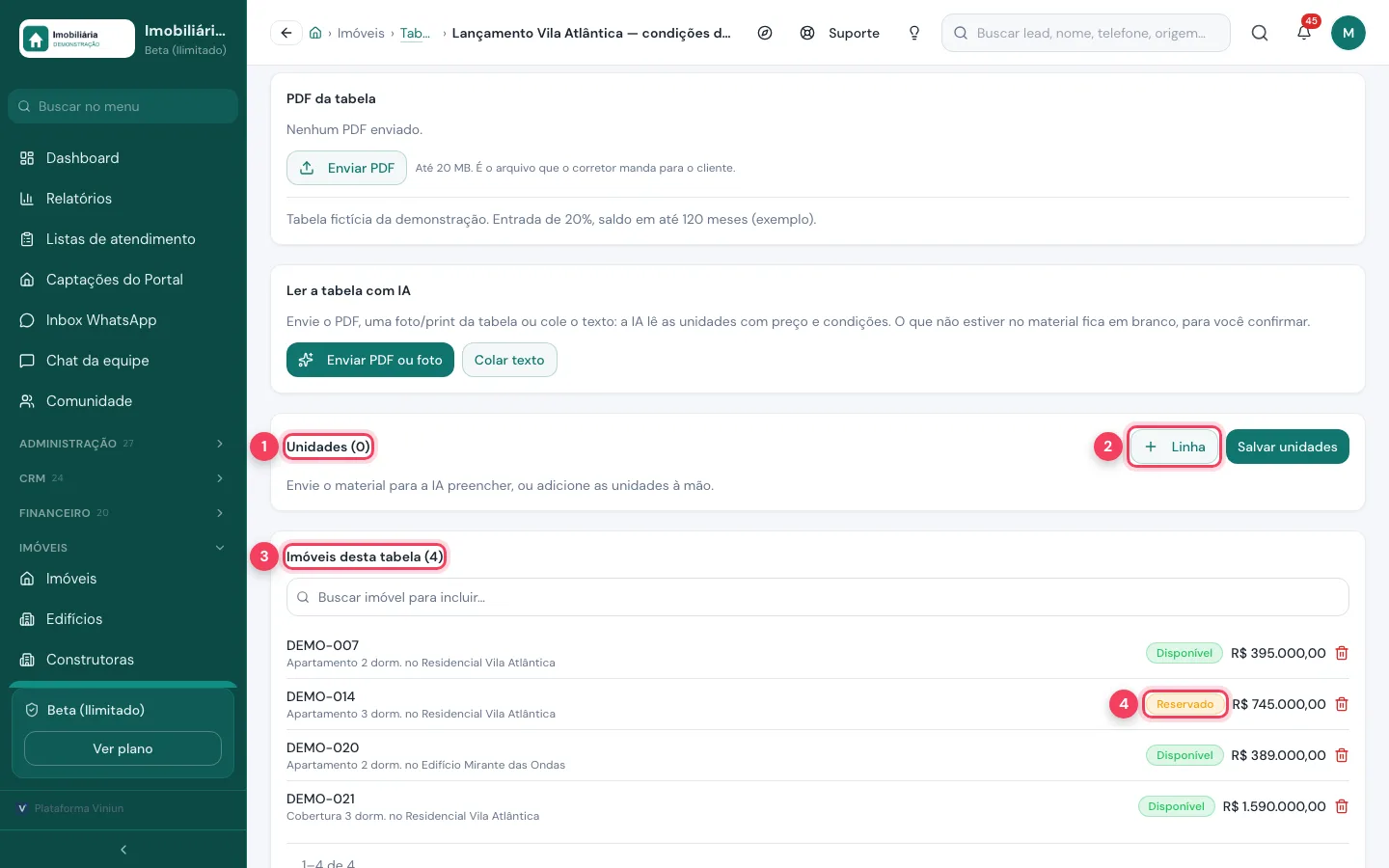Click the lightbulb tips icon
The width and height of the screenshot is (1389, 868).
coord(914,33)
